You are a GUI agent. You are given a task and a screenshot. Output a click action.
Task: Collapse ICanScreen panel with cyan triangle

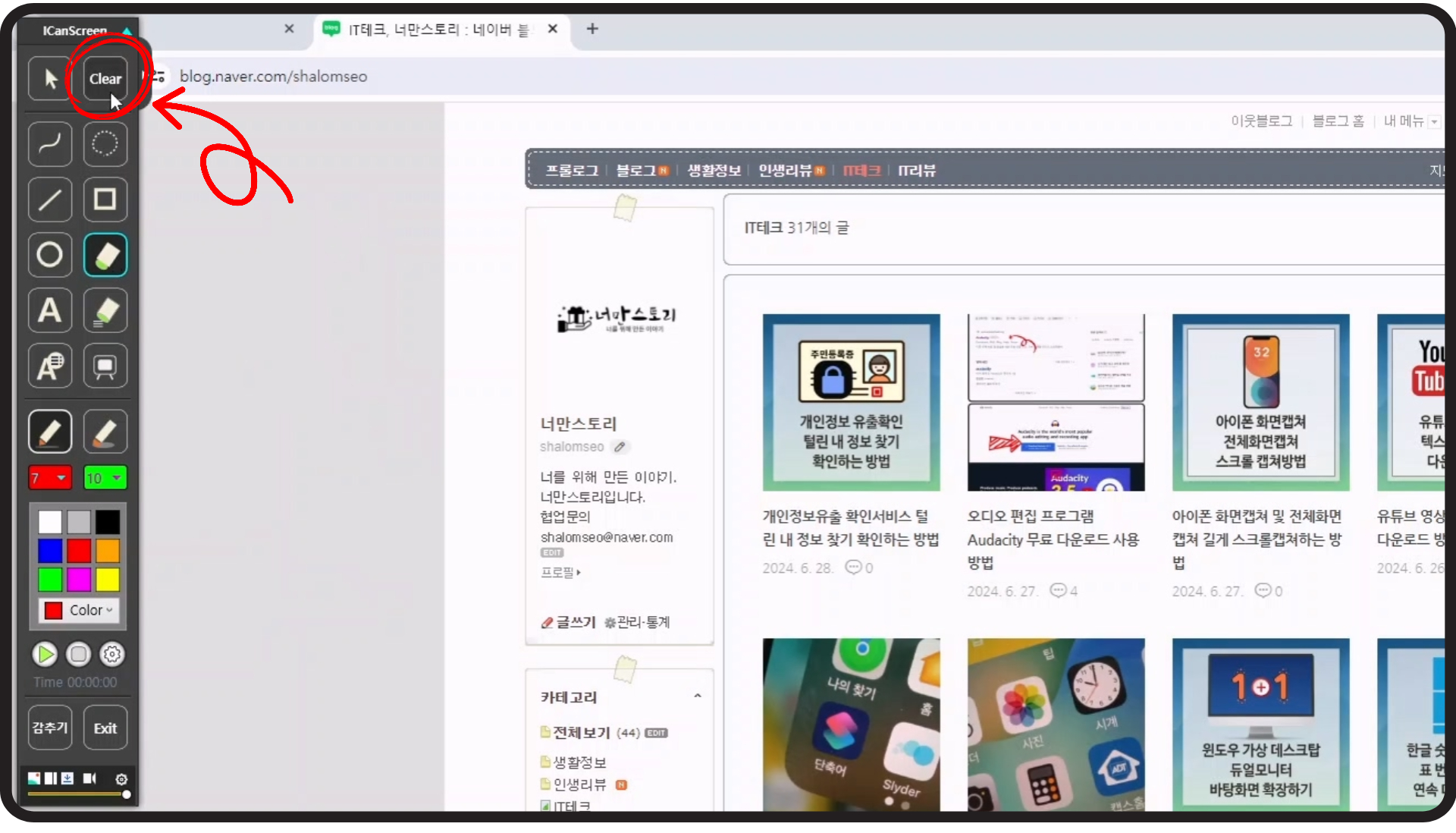[127, 30]
